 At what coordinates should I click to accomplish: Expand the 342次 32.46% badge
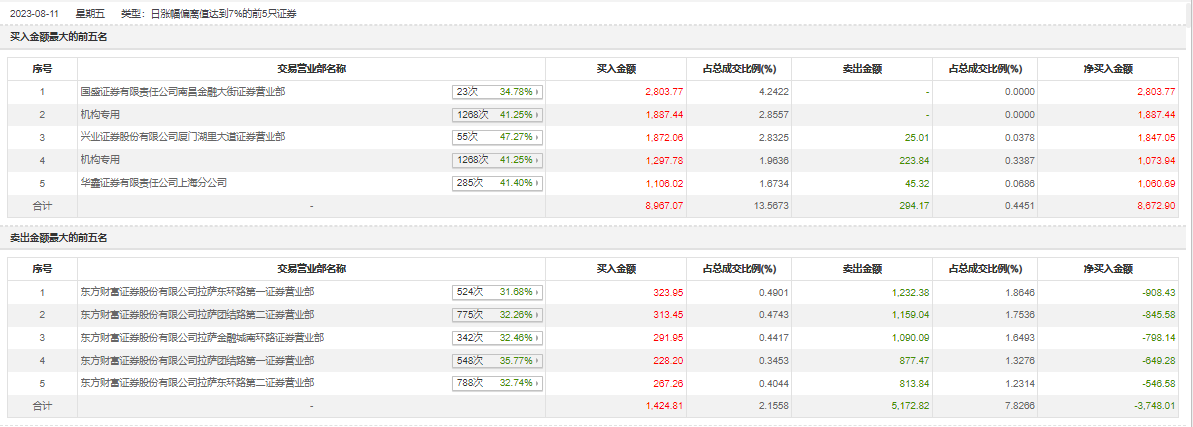[x=497, y=338]
